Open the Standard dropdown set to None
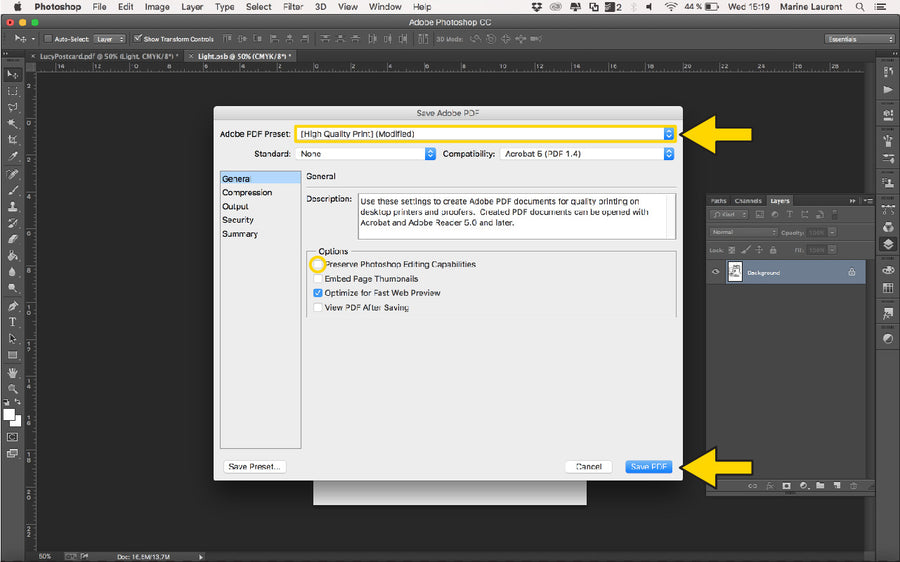900x562 pixels. click(x=366, y=154)
